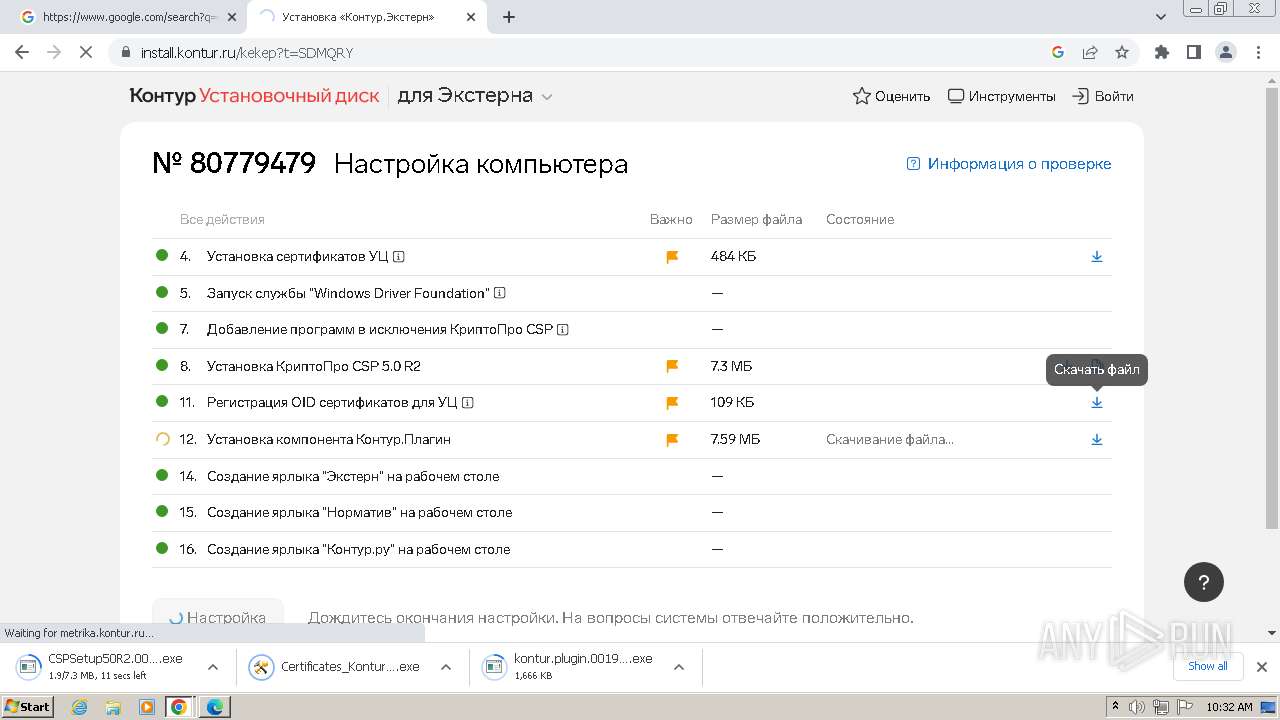Close the downloads bar
This screenshot has height=720, width=1280.
pos(1262,667)
